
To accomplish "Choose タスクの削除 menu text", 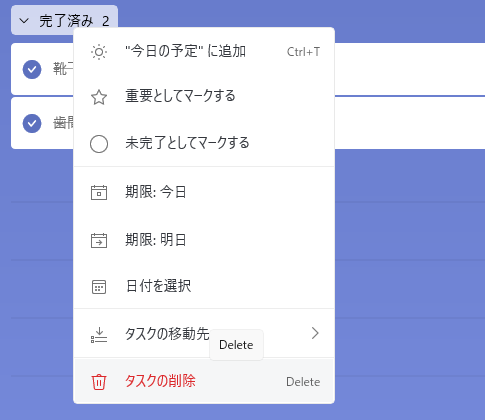I will (x=160, y=381).
